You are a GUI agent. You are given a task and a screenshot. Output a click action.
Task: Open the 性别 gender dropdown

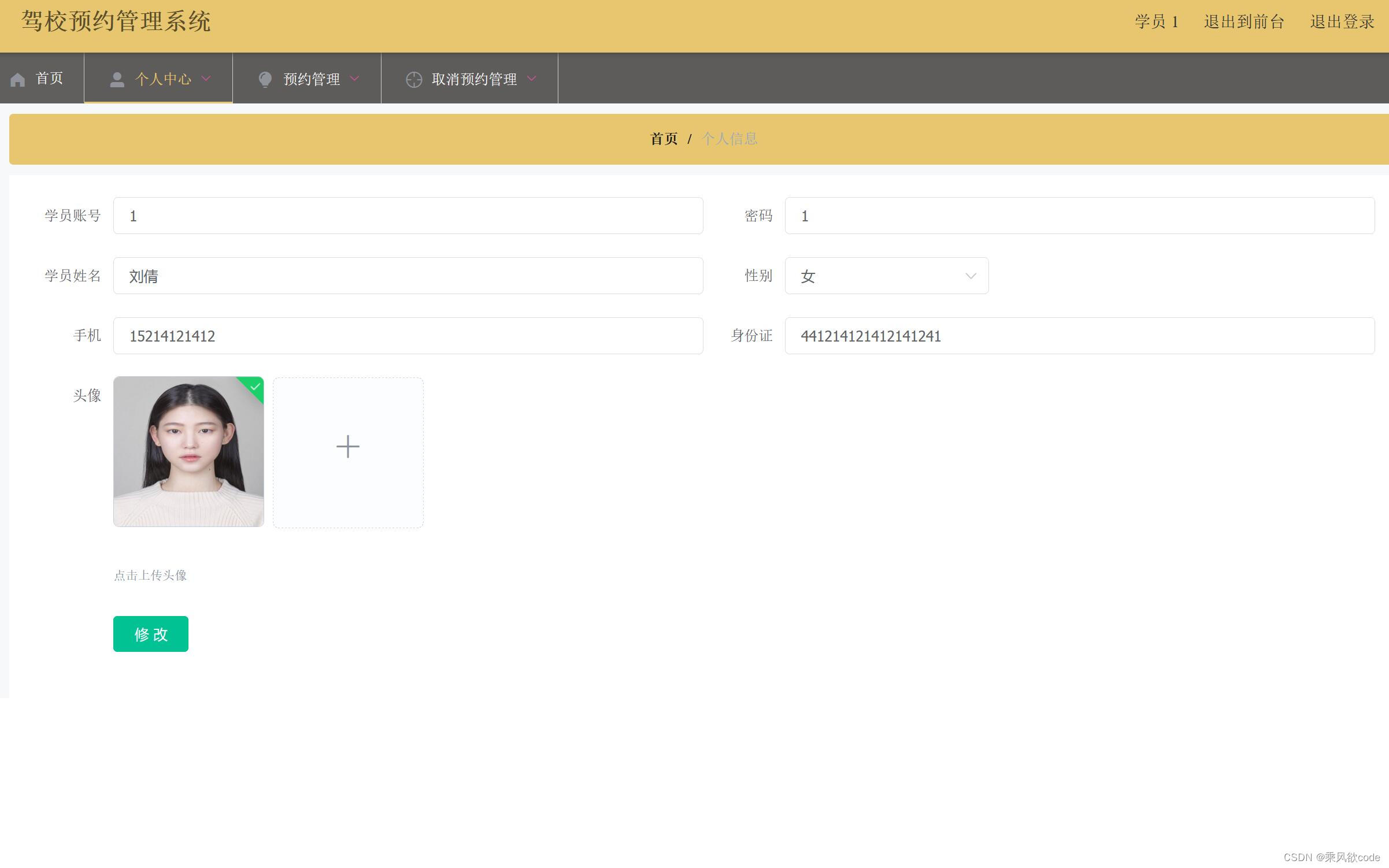tap(886, 276)
